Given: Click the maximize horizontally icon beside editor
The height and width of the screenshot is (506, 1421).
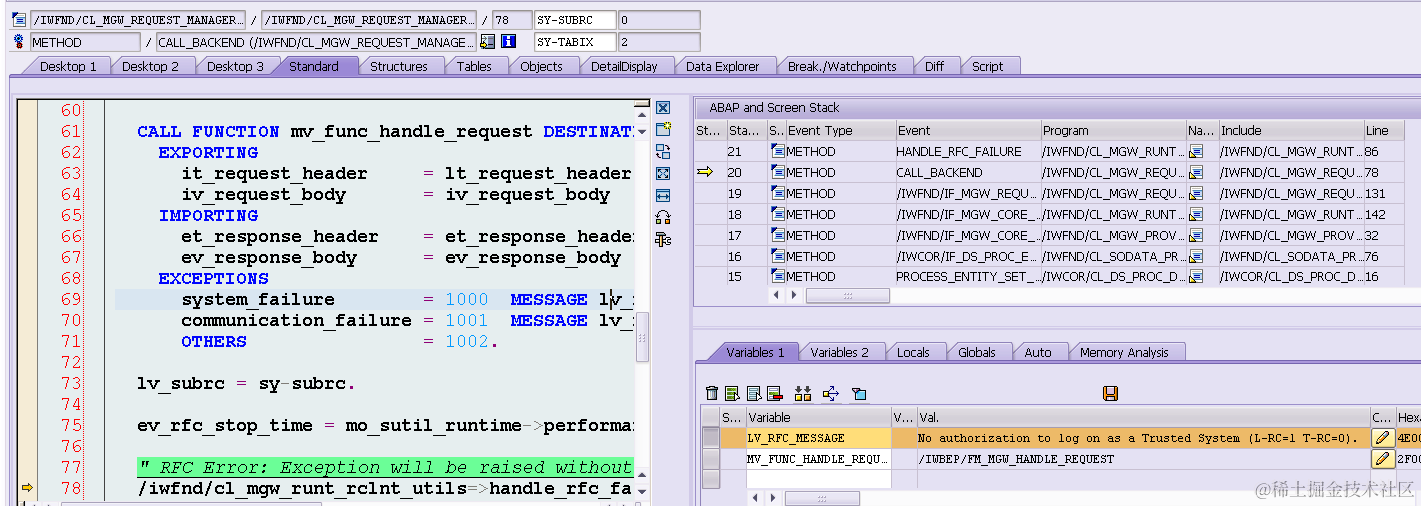Looking at the screenshot, I should 662,195.
